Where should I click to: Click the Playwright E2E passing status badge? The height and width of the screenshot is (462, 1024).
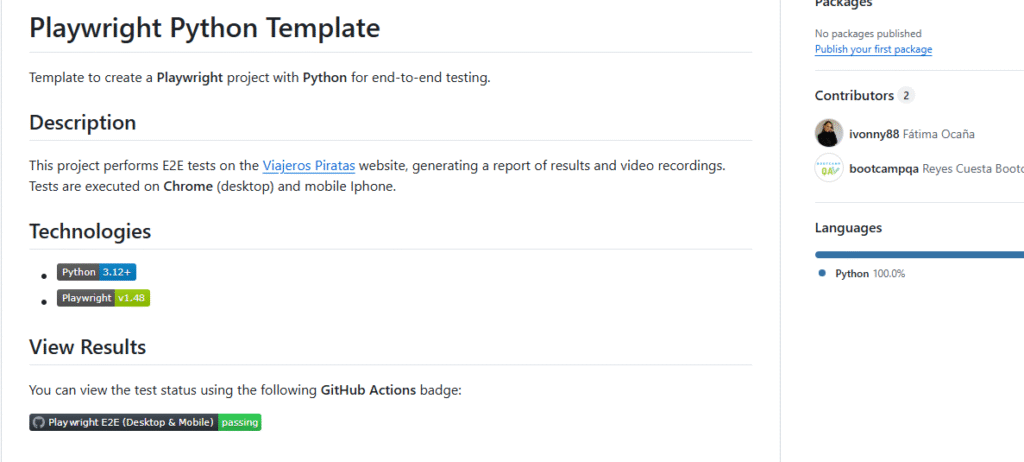point(145,422)
